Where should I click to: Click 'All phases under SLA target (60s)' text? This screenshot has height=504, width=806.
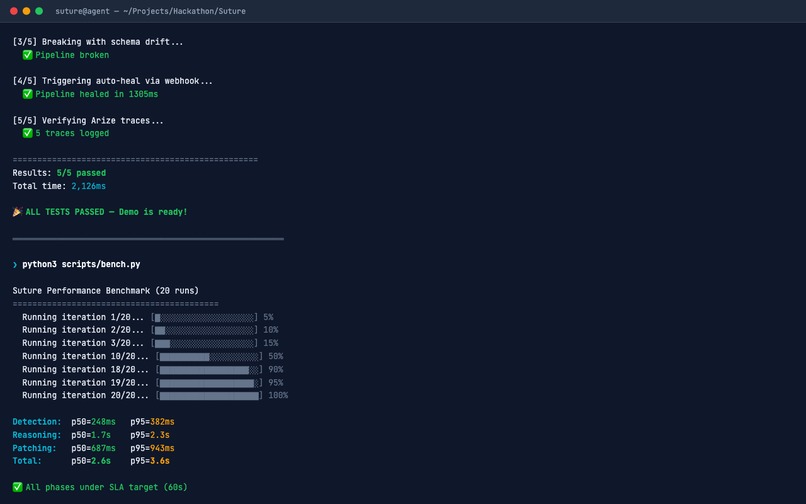click(x=106, y=487)
